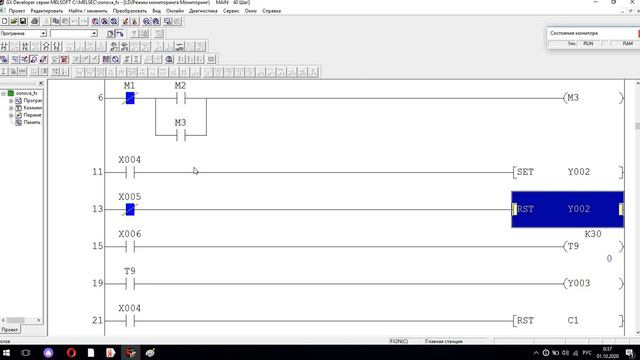Insert an application instruction from ladder toolbar

tap(57, 46)
